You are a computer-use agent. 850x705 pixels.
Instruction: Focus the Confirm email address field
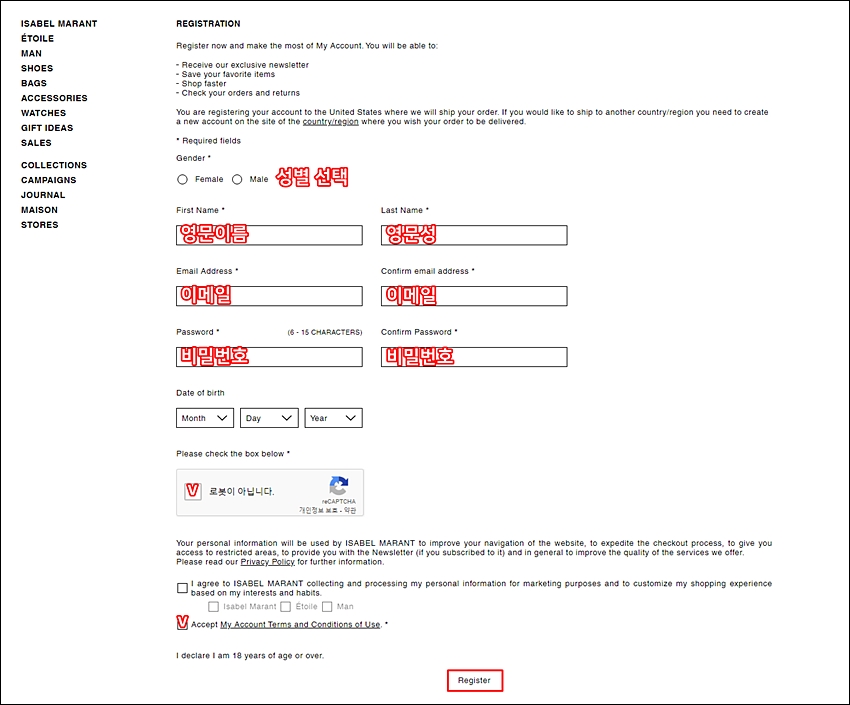[x=474, y=296]
